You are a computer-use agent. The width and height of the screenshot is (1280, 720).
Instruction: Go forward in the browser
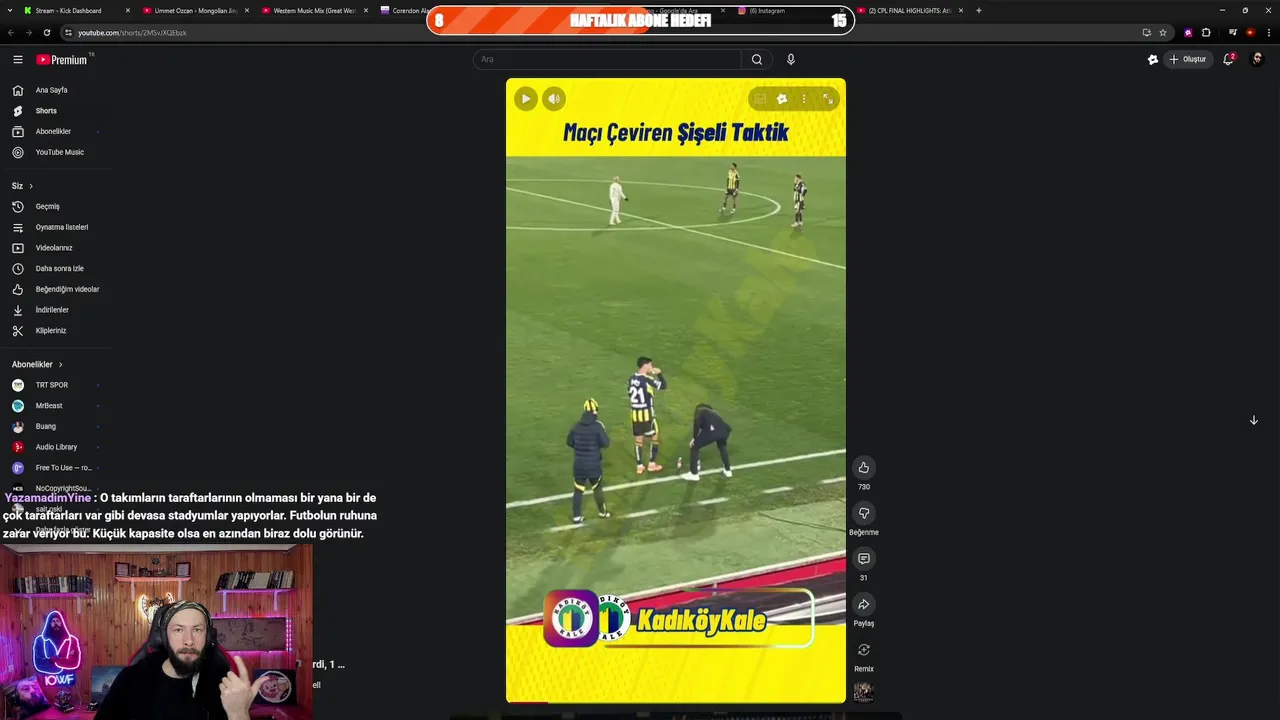[x=28, y=32]
